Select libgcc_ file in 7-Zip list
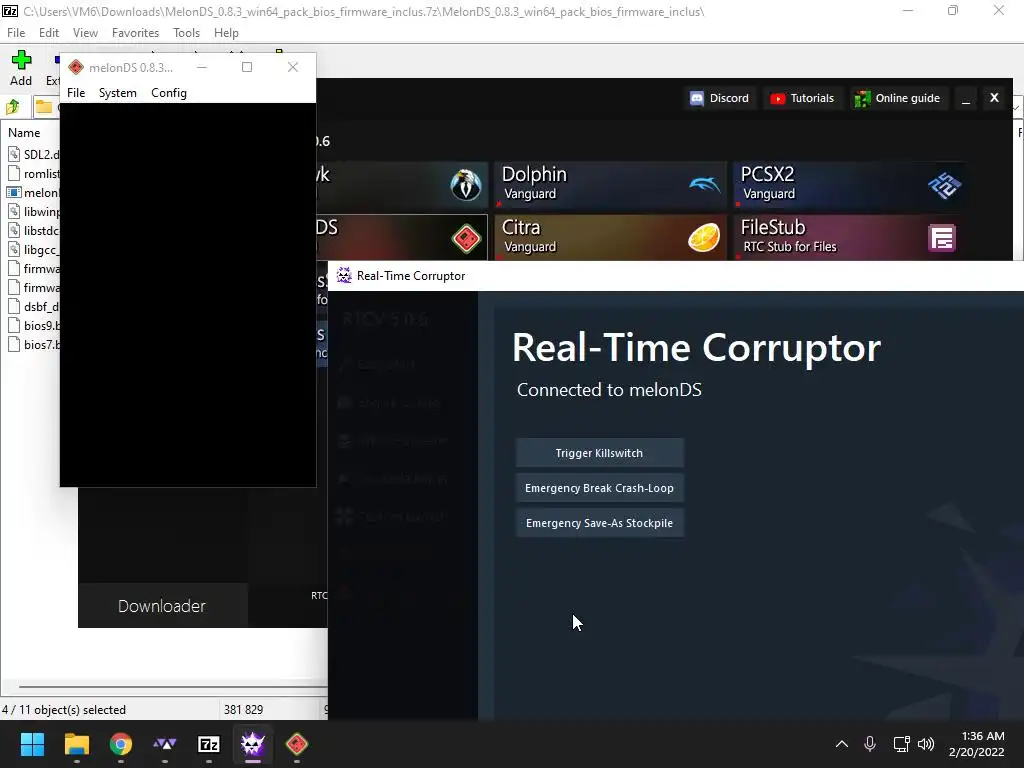The image size is (1024, 768). [x=33, y=249]
